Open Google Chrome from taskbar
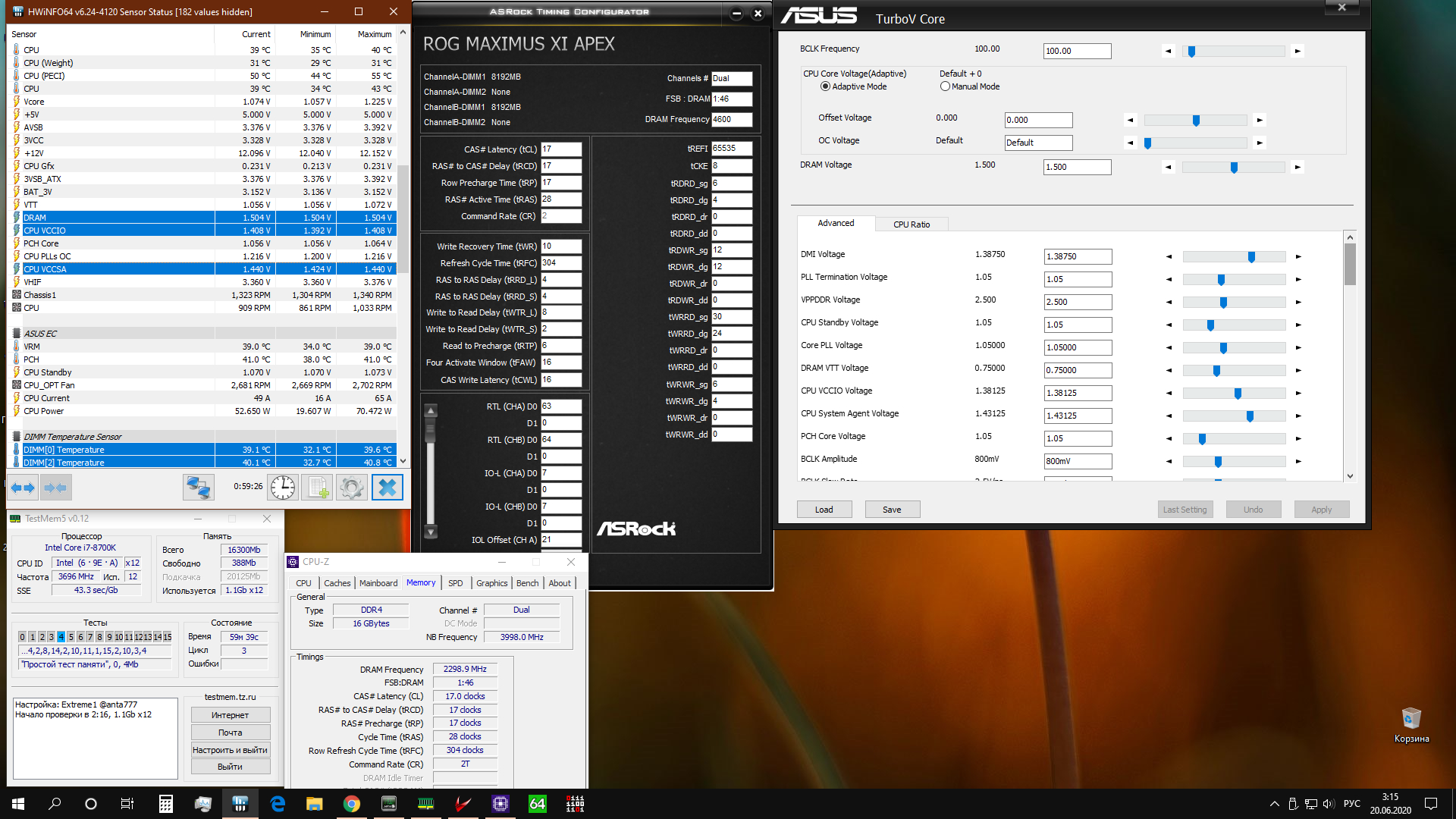 pos(351,804)
